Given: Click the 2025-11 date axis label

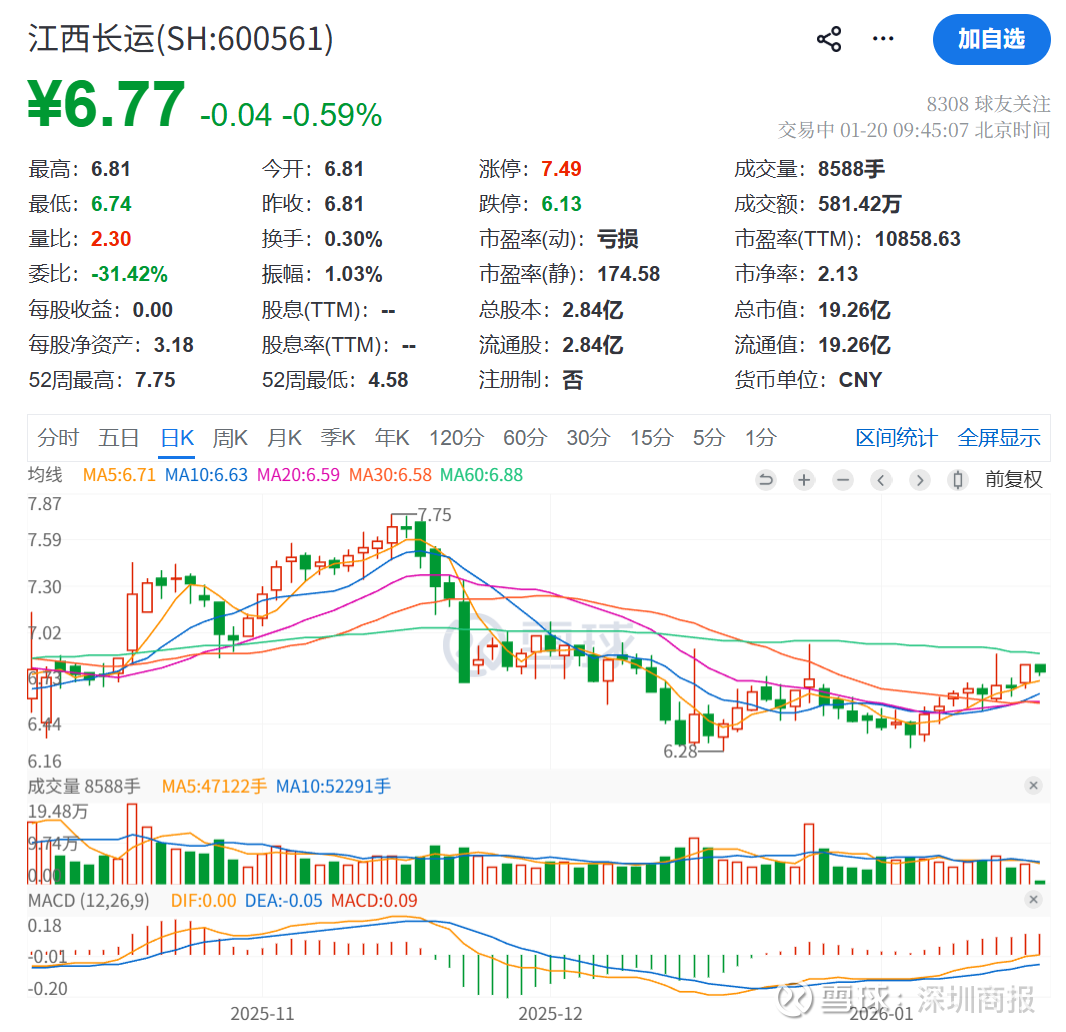Looking at the screenshot, I should [x=262, y=1014].
